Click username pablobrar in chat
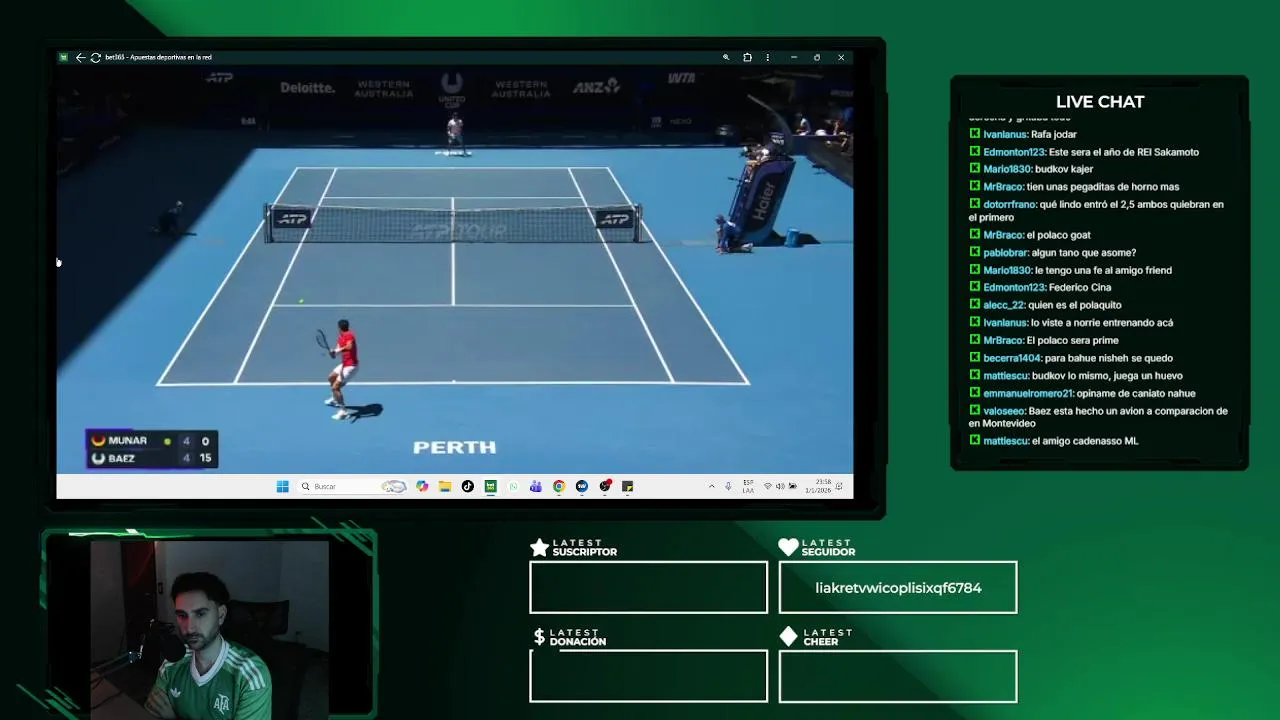 pyautogui.click(x=1005, y=252)
